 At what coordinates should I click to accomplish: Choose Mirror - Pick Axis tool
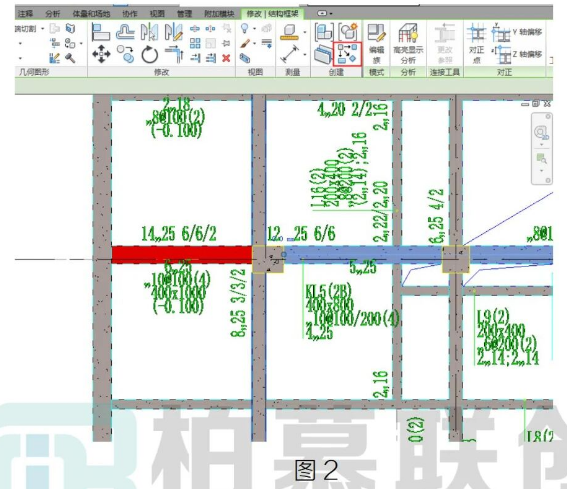pos(149,31)
